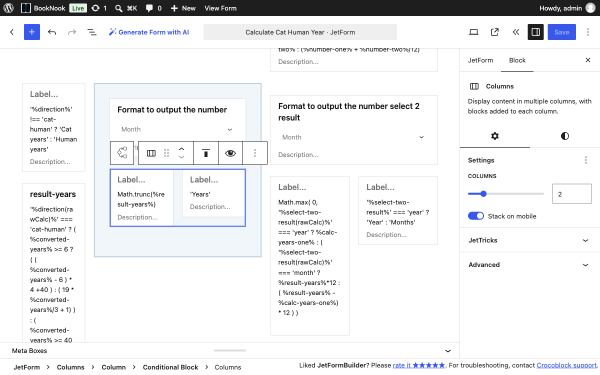Close the settings sidebar
Screen dimensions: 600x375
pyautogui.click(x=588, y=60)
